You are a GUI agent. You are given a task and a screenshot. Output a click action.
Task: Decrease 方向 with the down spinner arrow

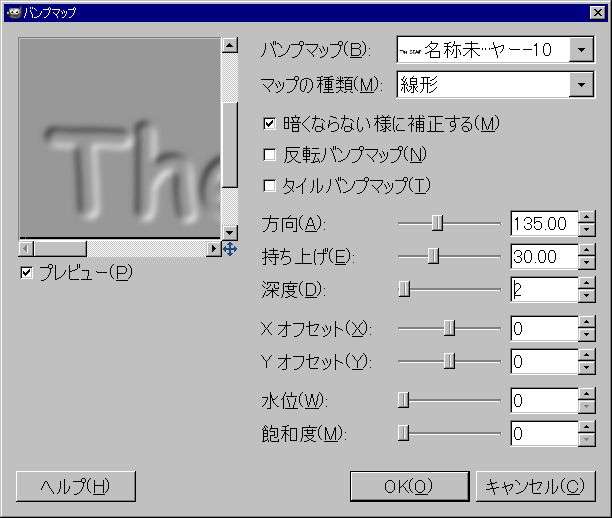pos(587,230)
